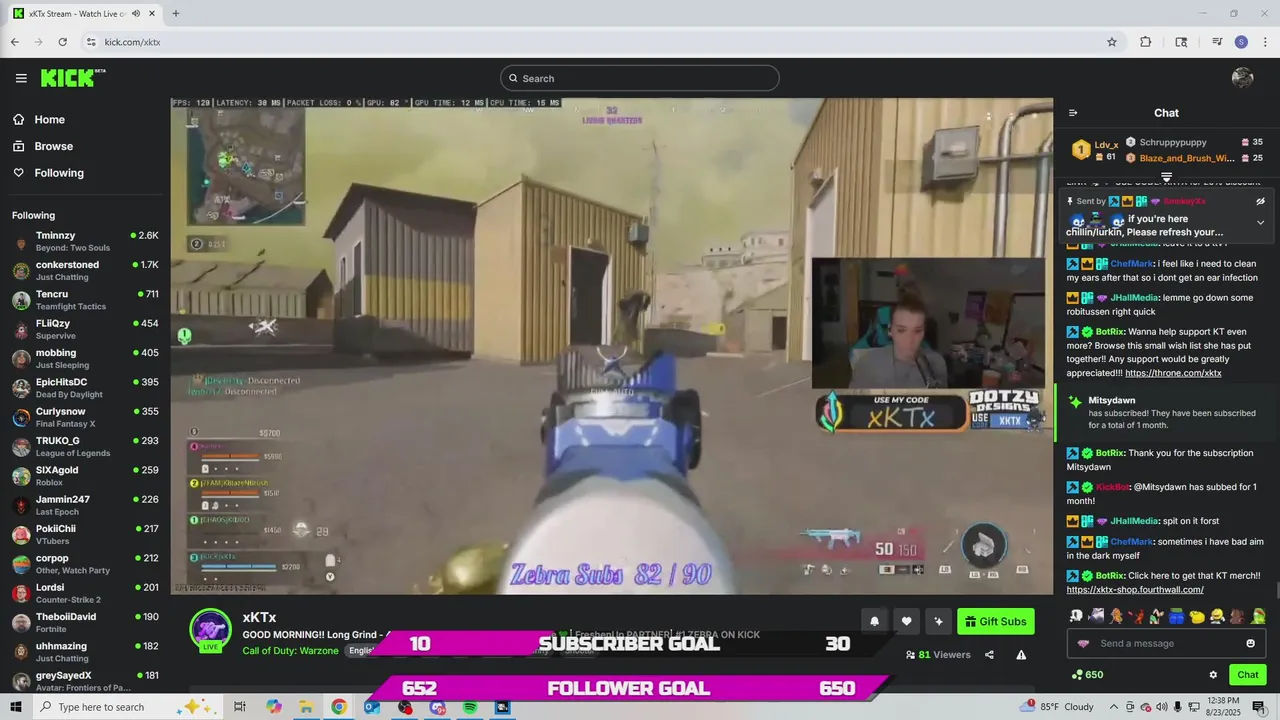This screenshot has height=720, width=1280.
Task: Click the top gifter Ldv_x name
Action: pos(1106,145)
